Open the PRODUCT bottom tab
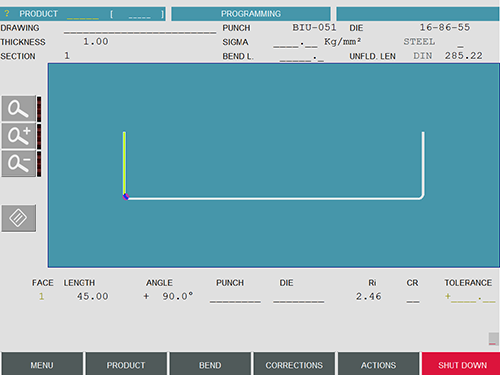Screen dimensions: 500x375 point(126,365)
